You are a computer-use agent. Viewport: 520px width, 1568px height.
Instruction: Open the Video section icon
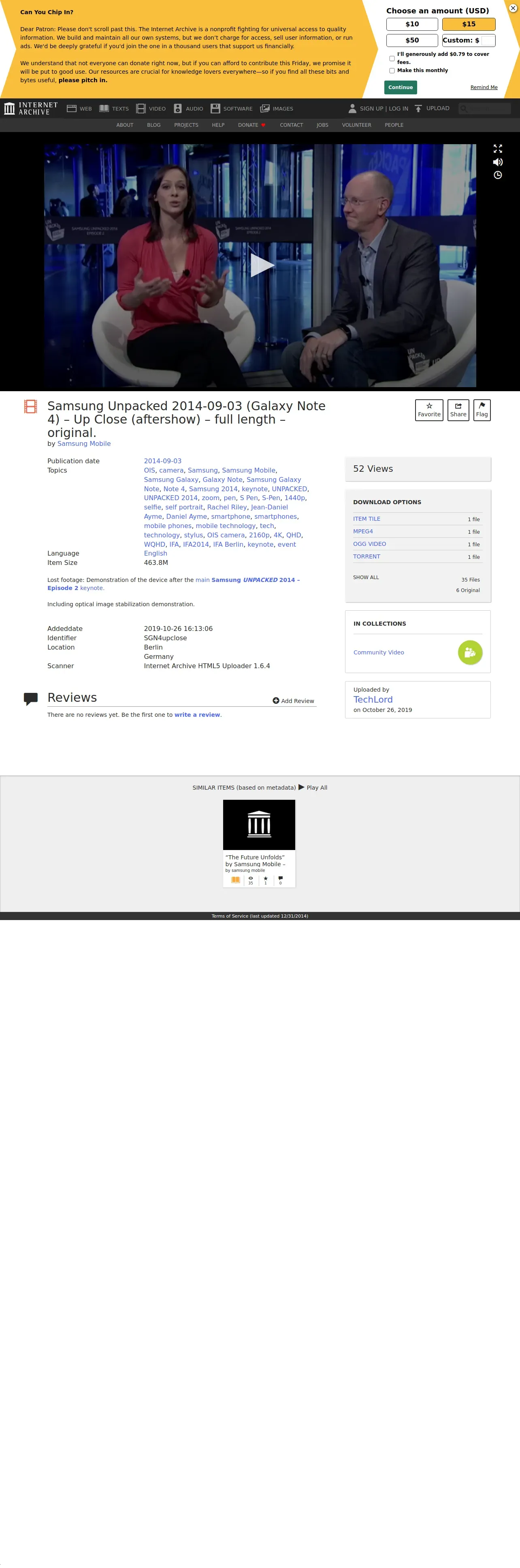pos(141,109)
